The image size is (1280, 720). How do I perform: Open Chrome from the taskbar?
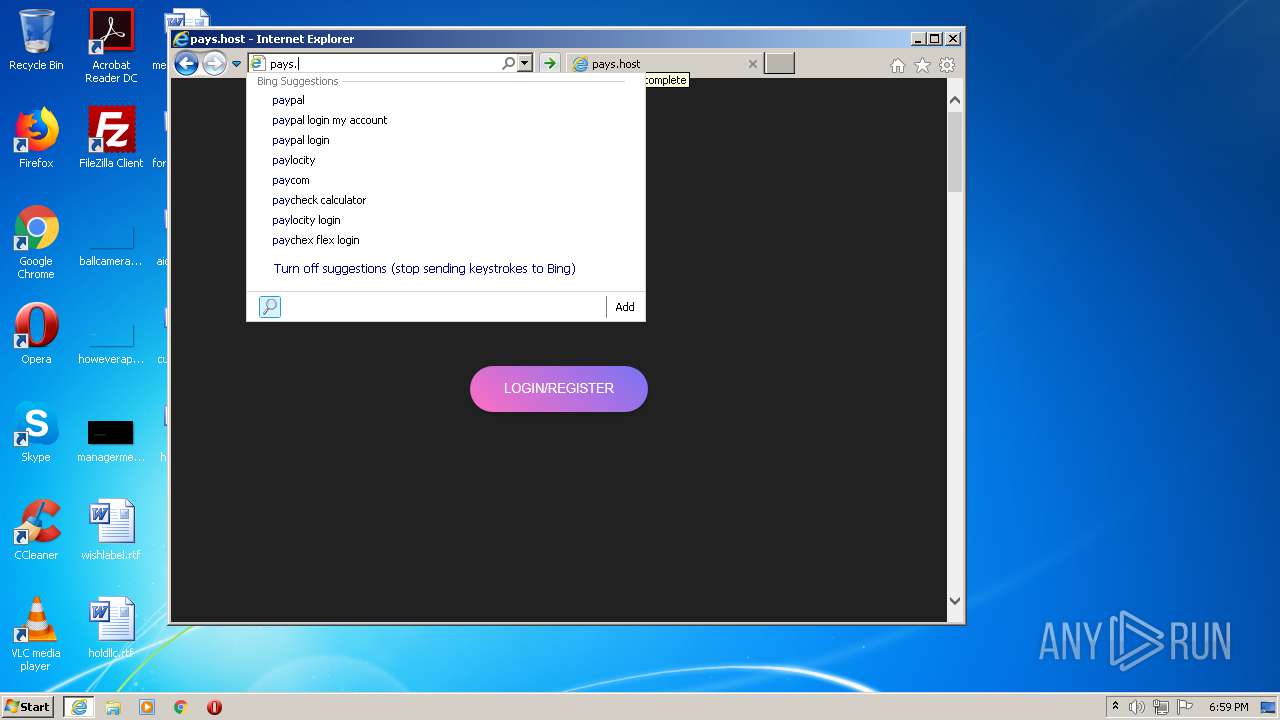[x=181, y=707]
